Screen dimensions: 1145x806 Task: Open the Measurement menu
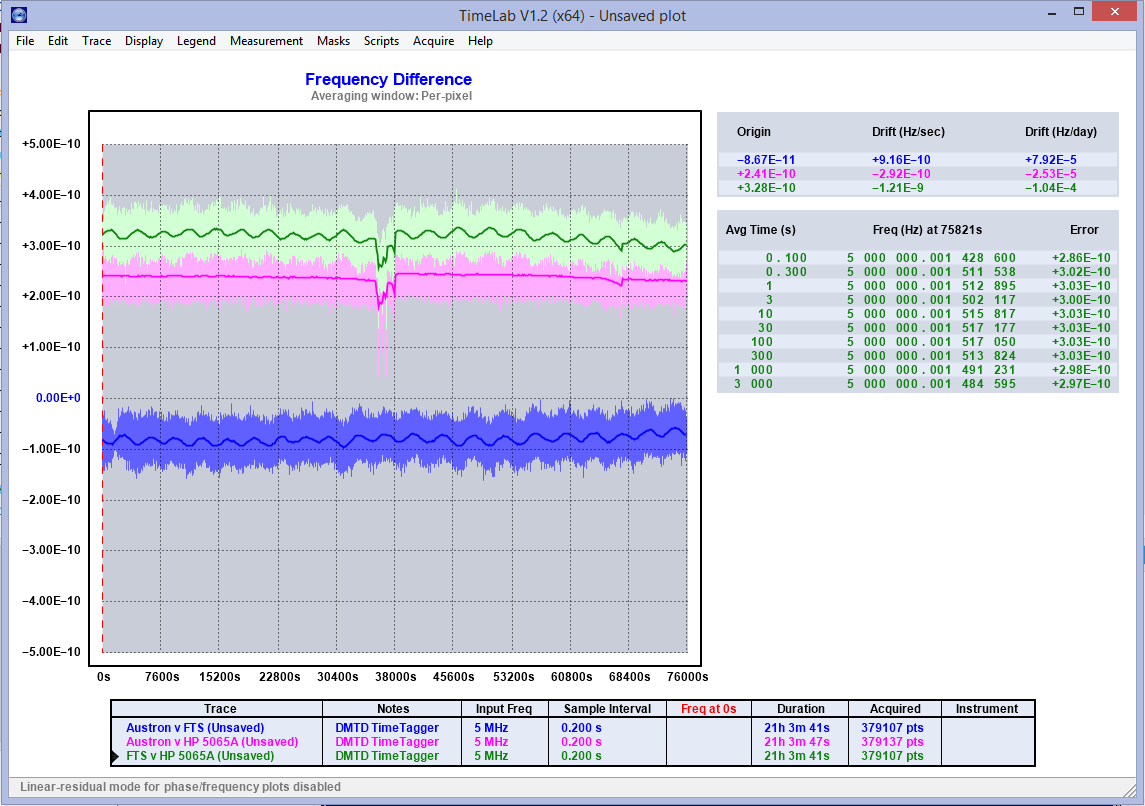[267, 41]
